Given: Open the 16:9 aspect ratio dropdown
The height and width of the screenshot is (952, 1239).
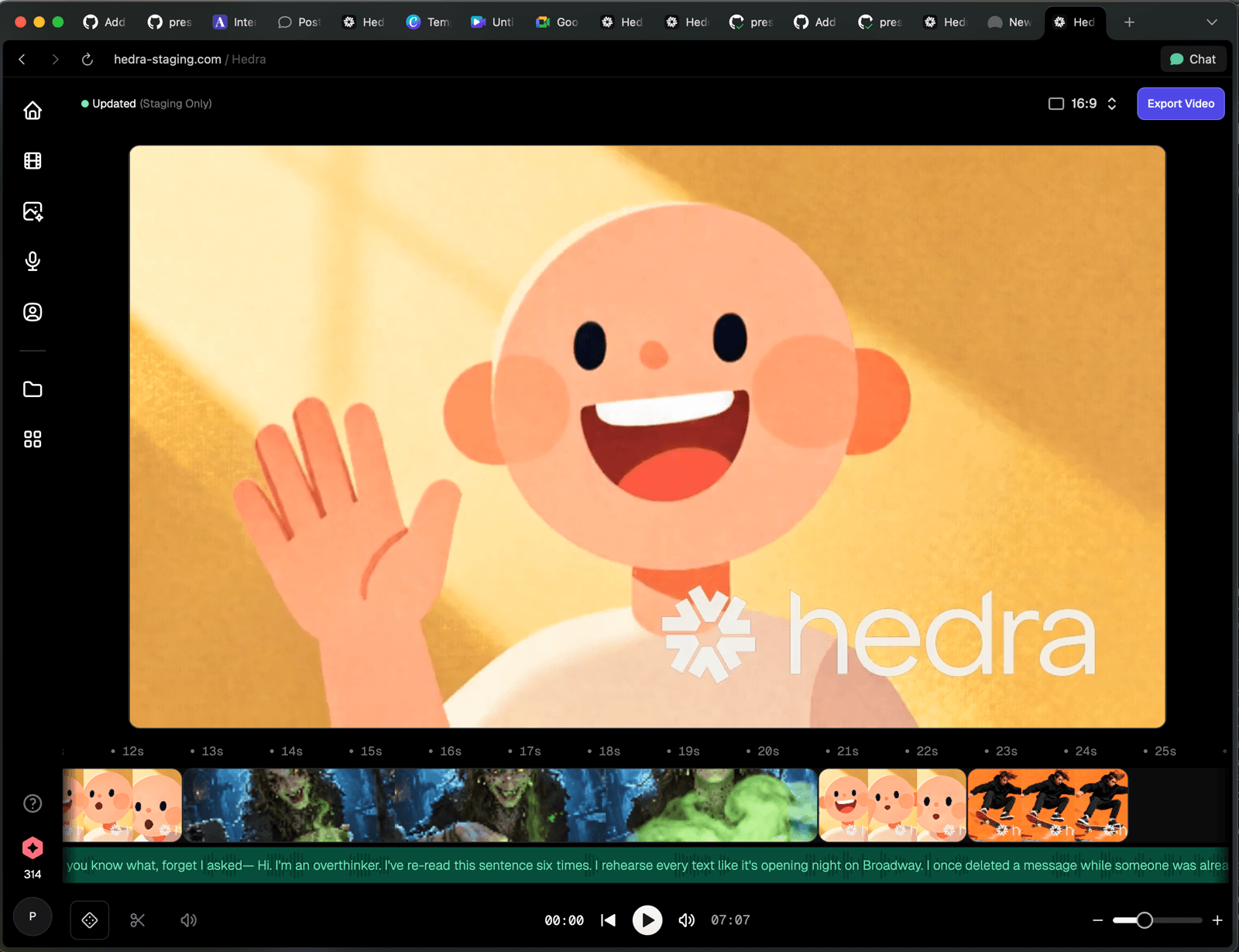Looking at the screenshot, I should [1083, 104].
